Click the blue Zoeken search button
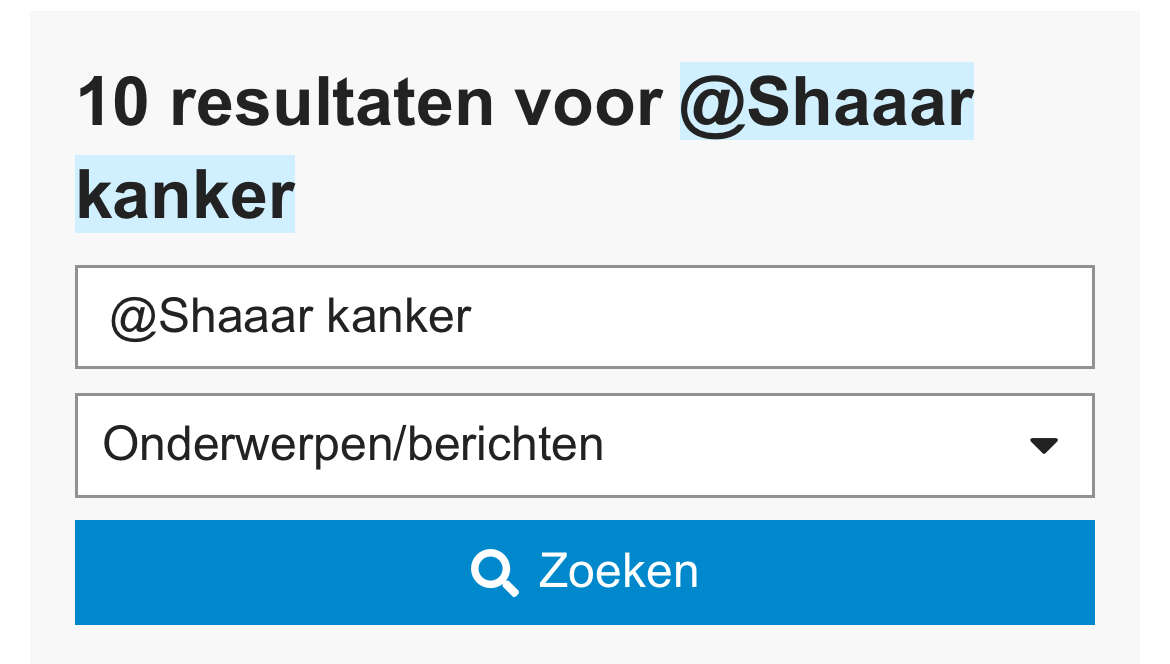The height and width of the screenshot is (664, 1170). point(584,572)
